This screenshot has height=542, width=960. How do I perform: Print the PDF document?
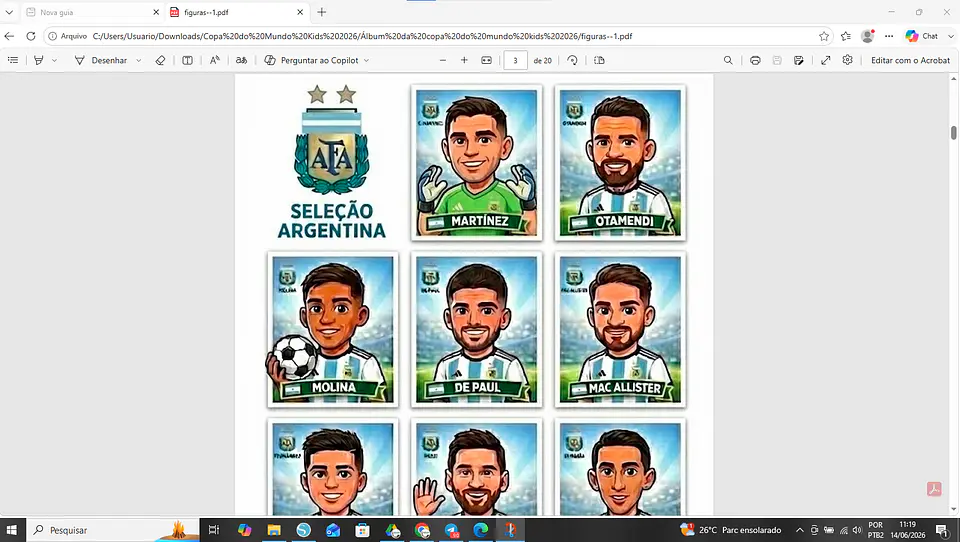[x=755, y=60]
